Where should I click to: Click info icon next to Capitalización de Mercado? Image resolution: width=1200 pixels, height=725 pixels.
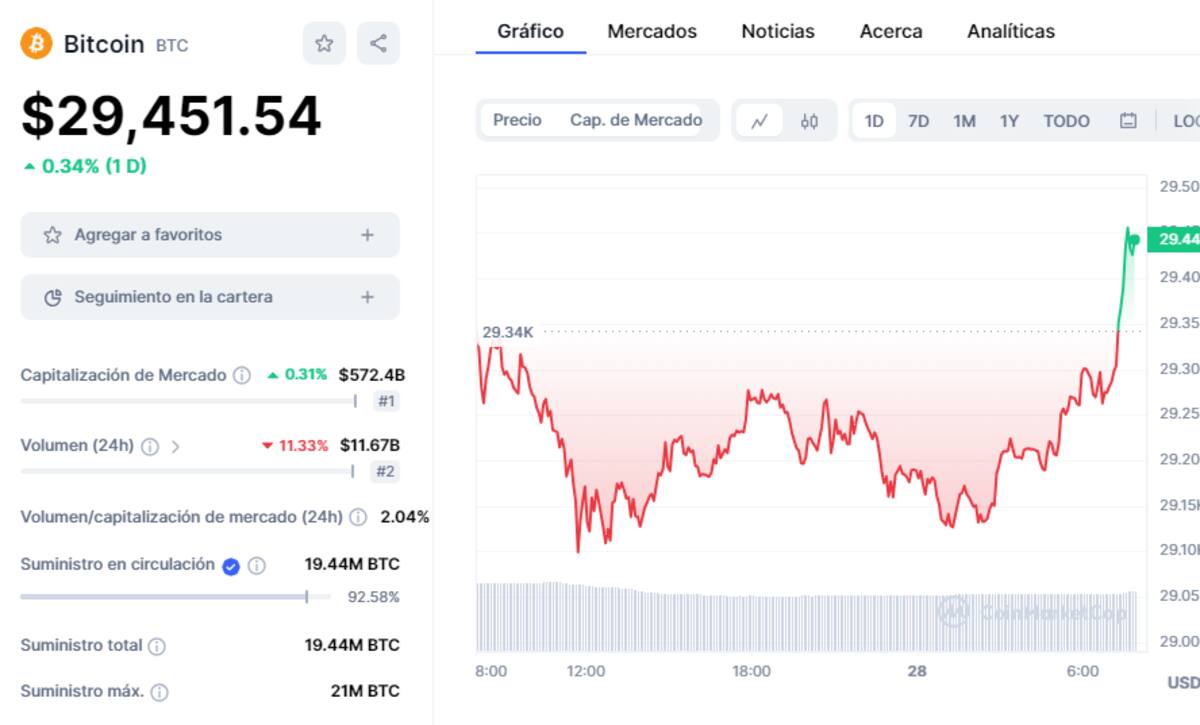click(x=242, y=376)
